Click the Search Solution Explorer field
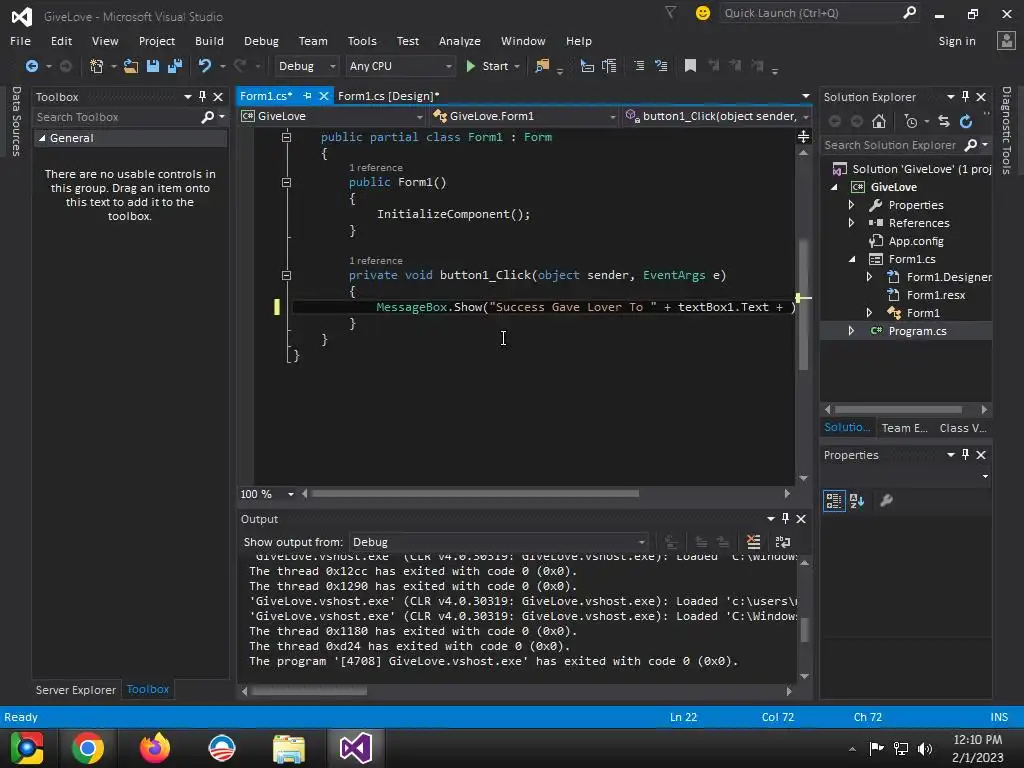1024x768 pixels. coord(906,145)
